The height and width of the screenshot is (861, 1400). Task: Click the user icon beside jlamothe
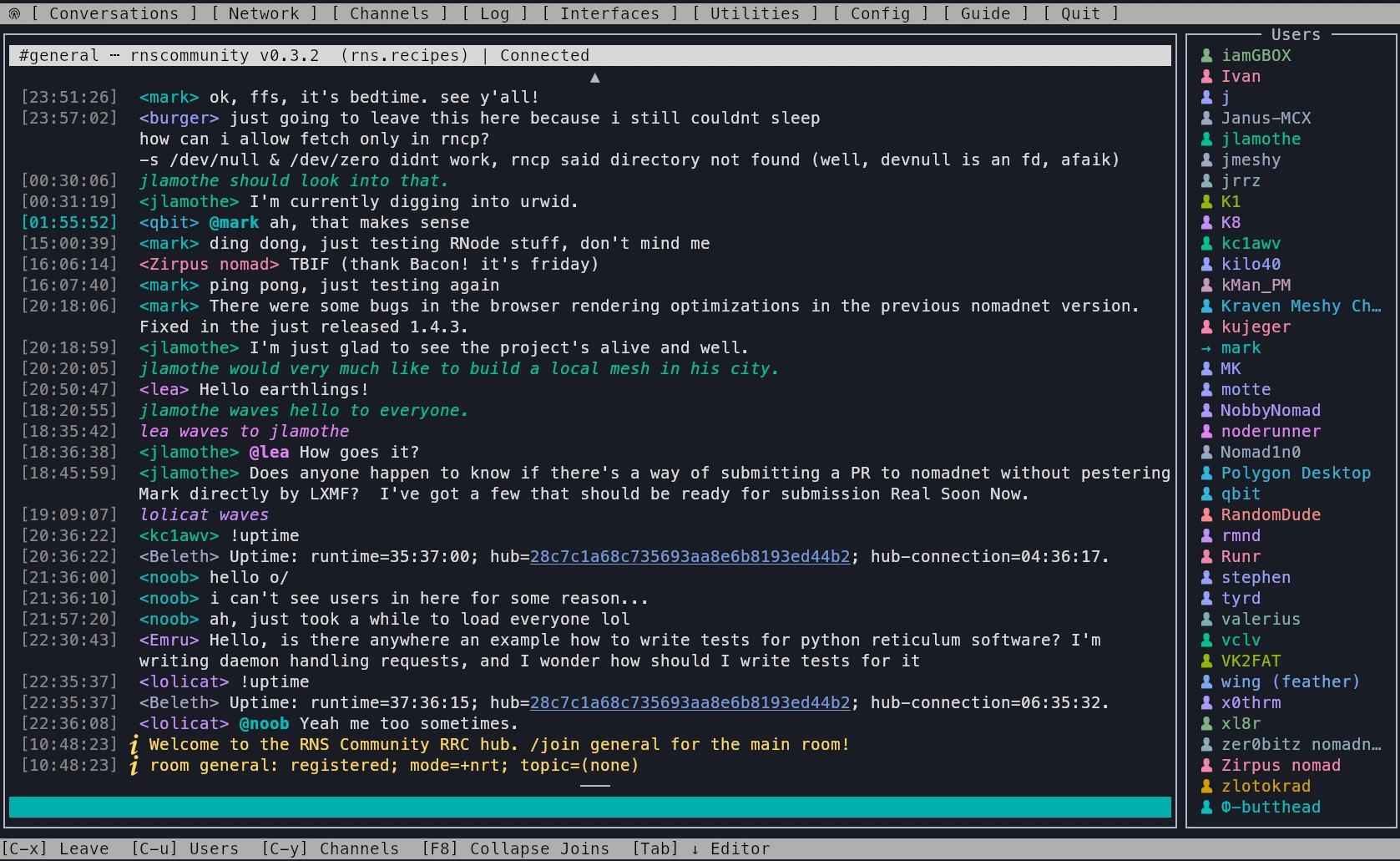tap(1206, 139)
